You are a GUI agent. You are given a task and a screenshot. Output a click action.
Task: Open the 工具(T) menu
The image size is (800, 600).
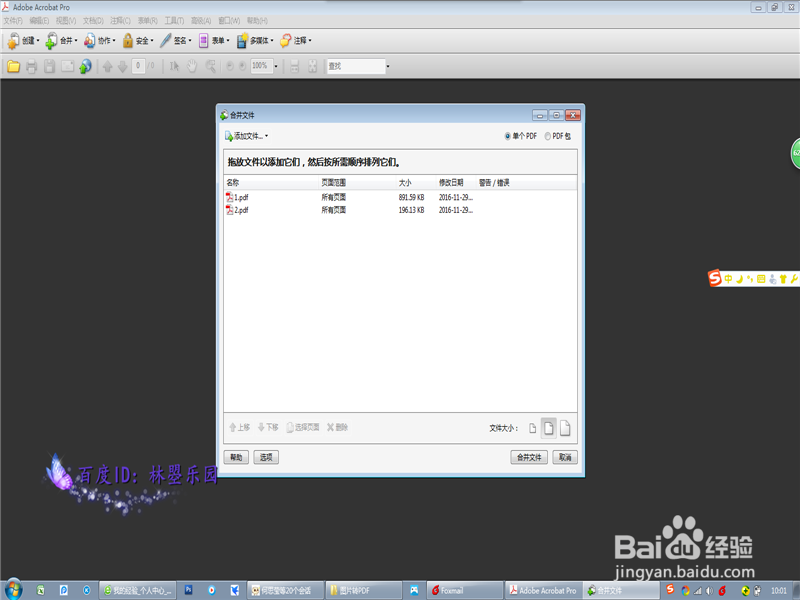(174, 20)
